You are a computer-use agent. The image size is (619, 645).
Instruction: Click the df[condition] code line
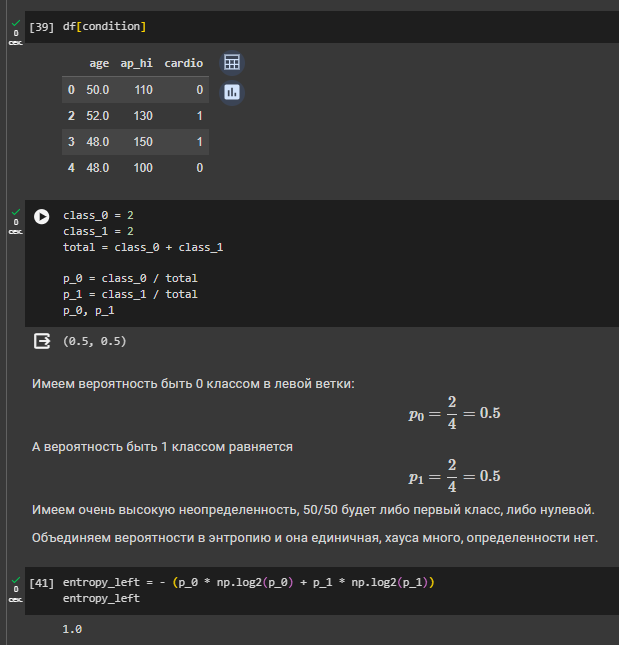click(x=104, y=26)
